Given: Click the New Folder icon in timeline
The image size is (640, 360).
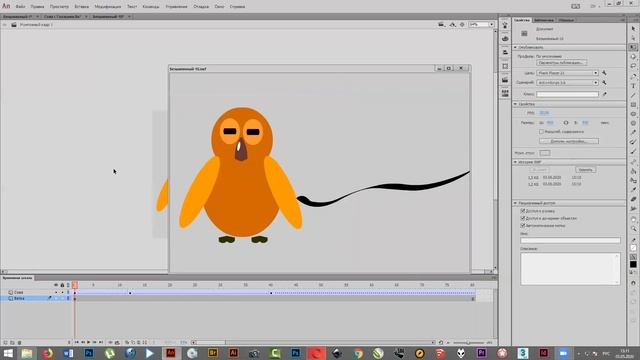Looking at the screenshot, I should (x=12, y=342).
